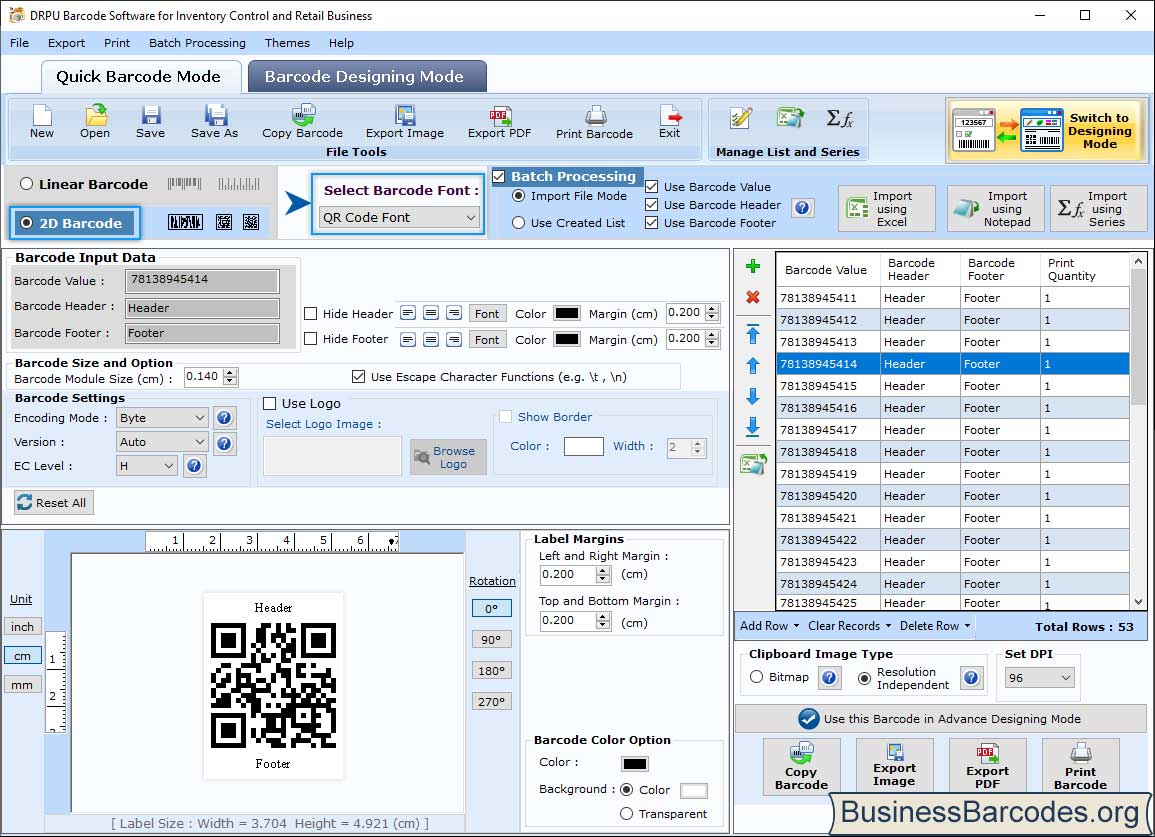This screenshot has width=1155, height=837.
Task: Click the Exit icon
Action: click(670, 122)
